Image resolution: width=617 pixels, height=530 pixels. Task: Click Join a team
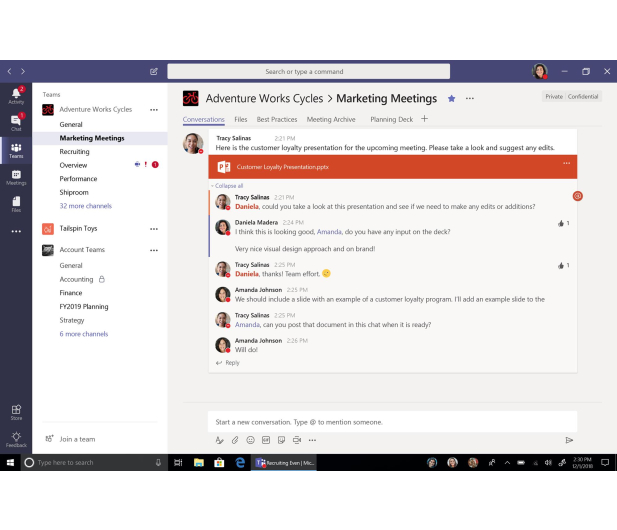70,439
